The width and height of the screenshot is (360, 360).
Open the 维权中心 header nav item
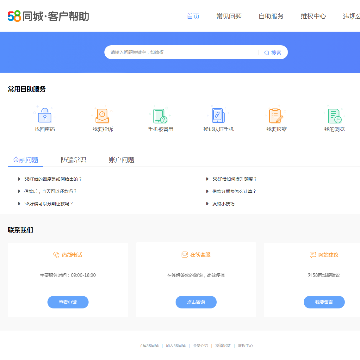tap(313, 16)
